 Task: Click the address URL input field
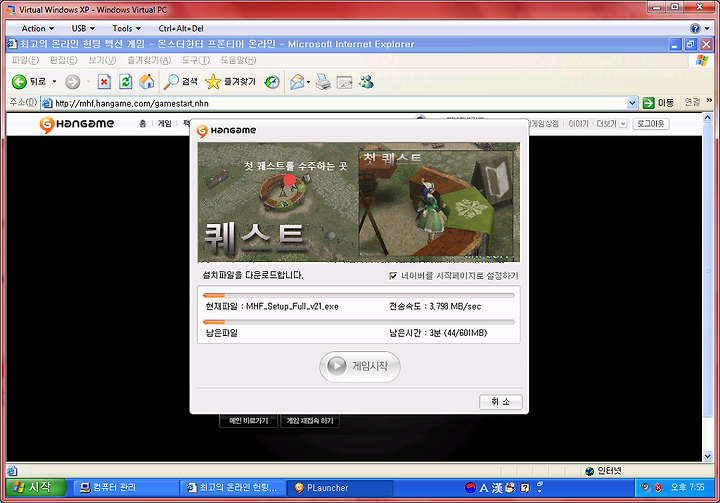(x=340, y=103)
